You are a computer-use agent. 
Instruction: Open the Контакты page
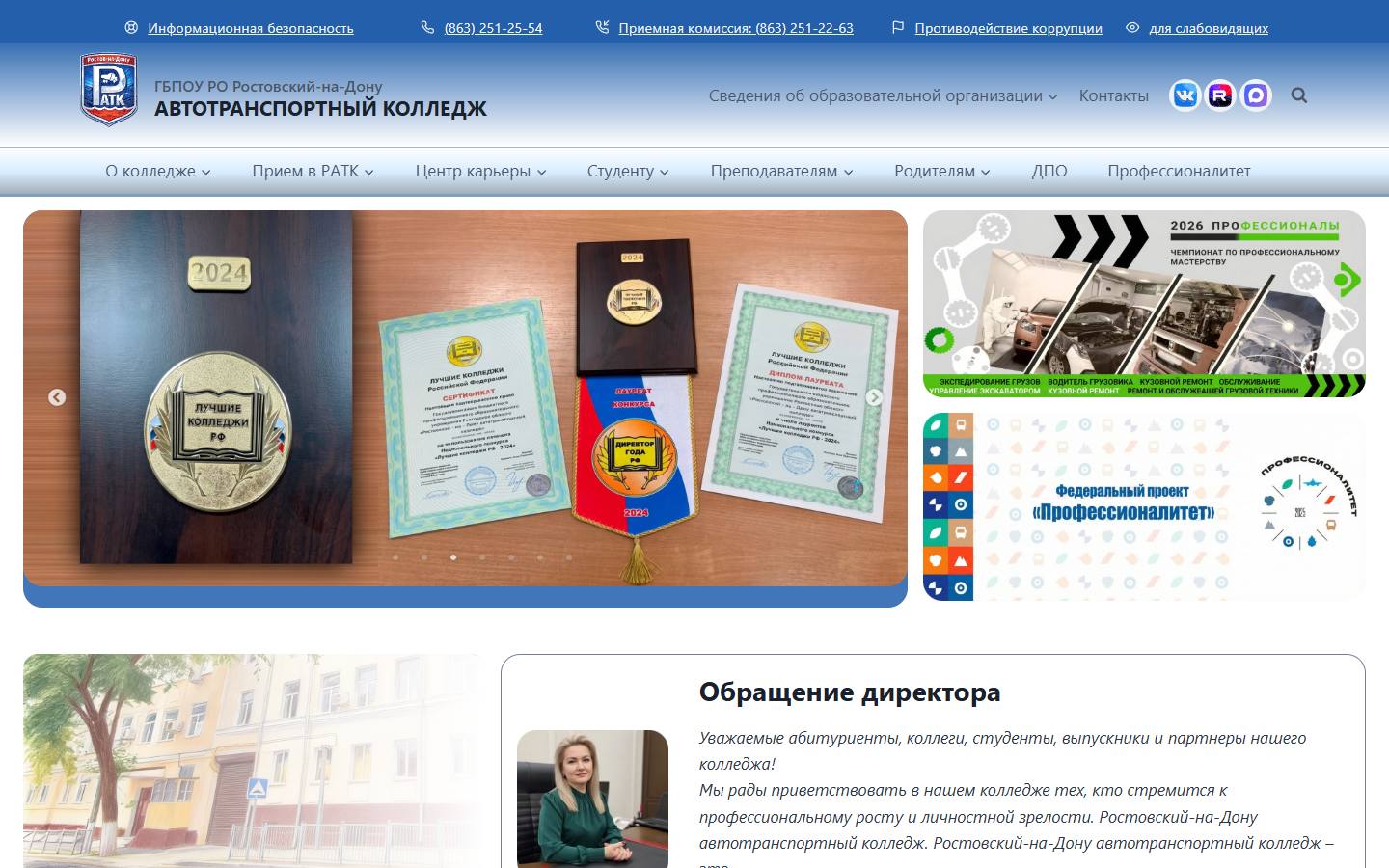(1114, 95)
